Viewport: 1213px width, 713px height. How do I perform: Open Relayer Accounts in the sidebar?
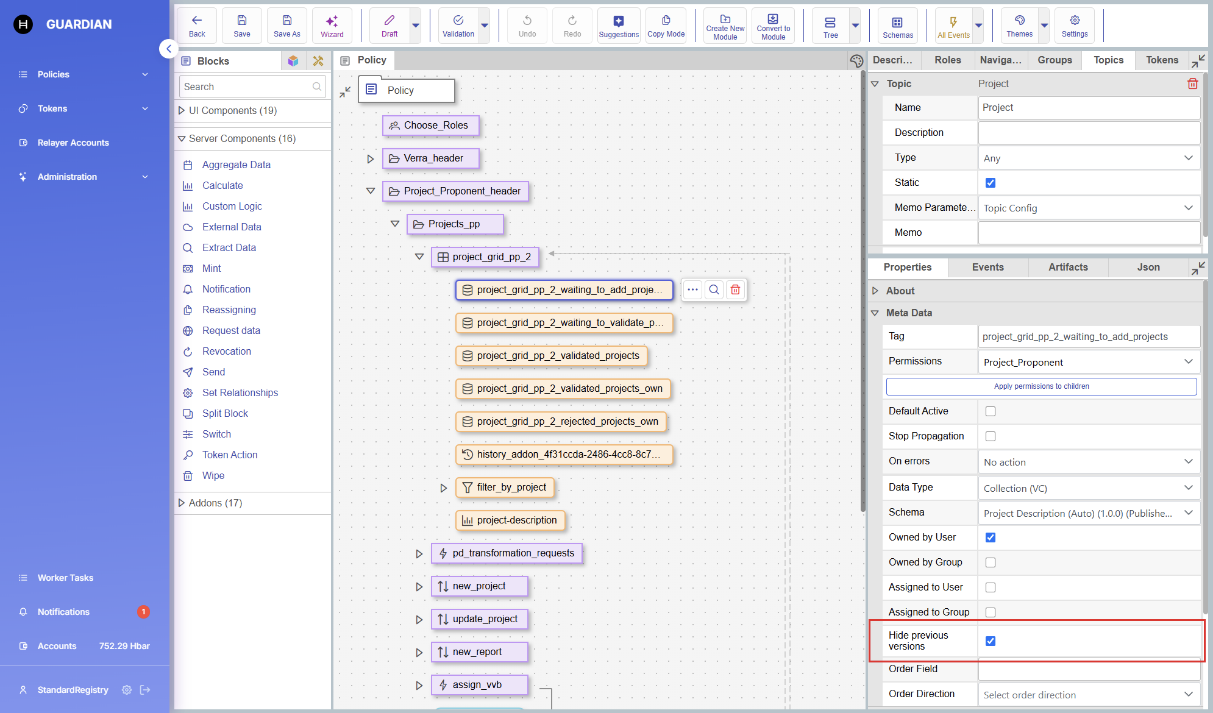pyautogui.click(x=73, y=143)
